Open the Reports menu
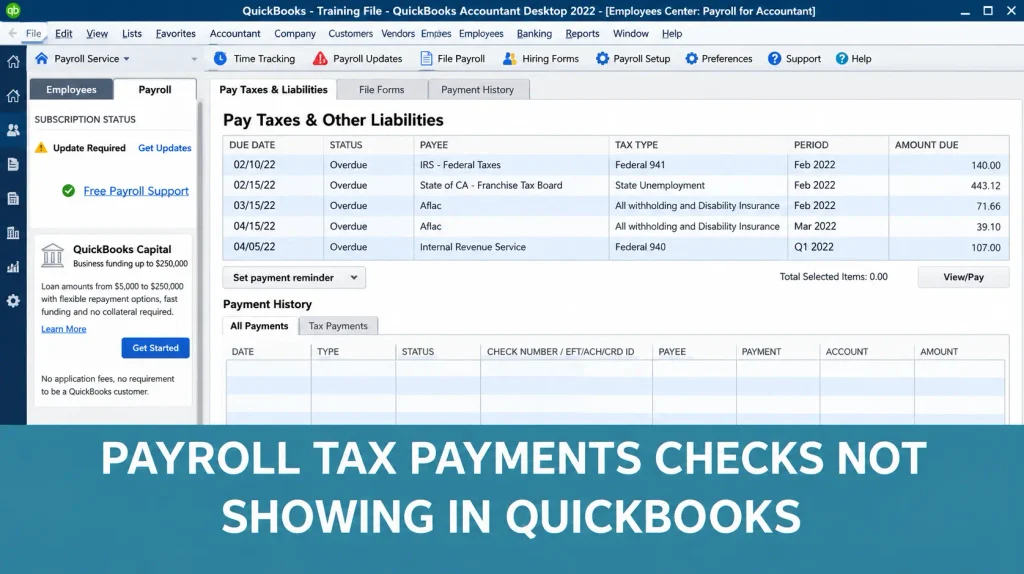 click(x=582, y=33)
